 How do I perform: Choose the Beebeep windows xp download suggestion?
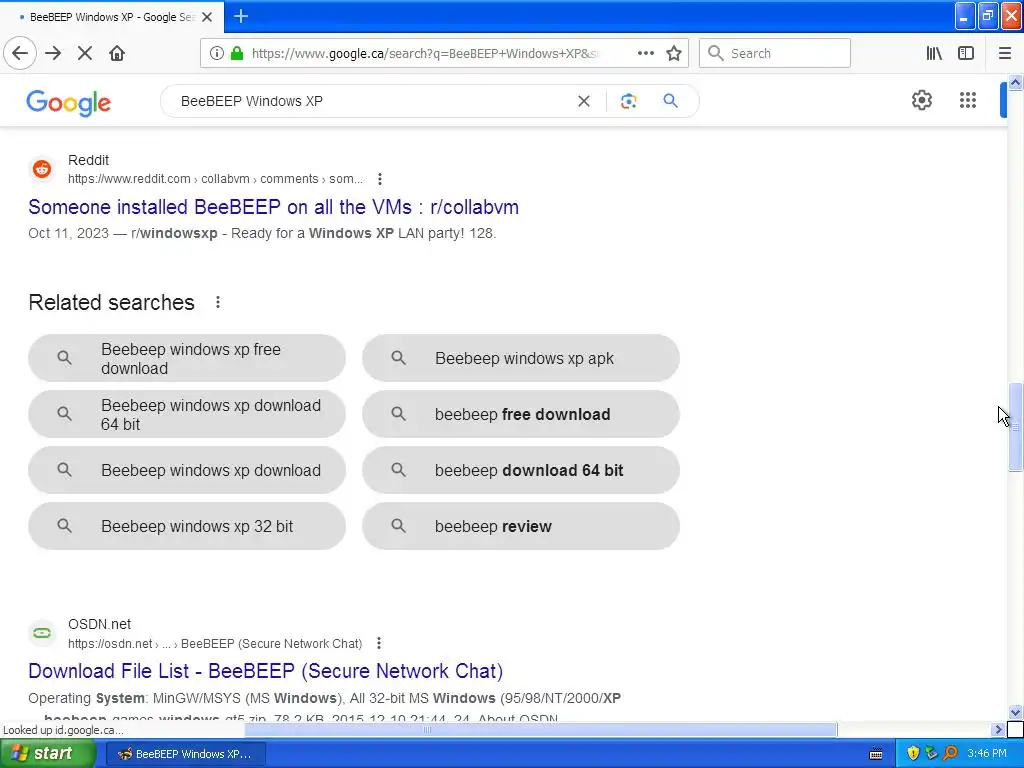click(187, 470)
